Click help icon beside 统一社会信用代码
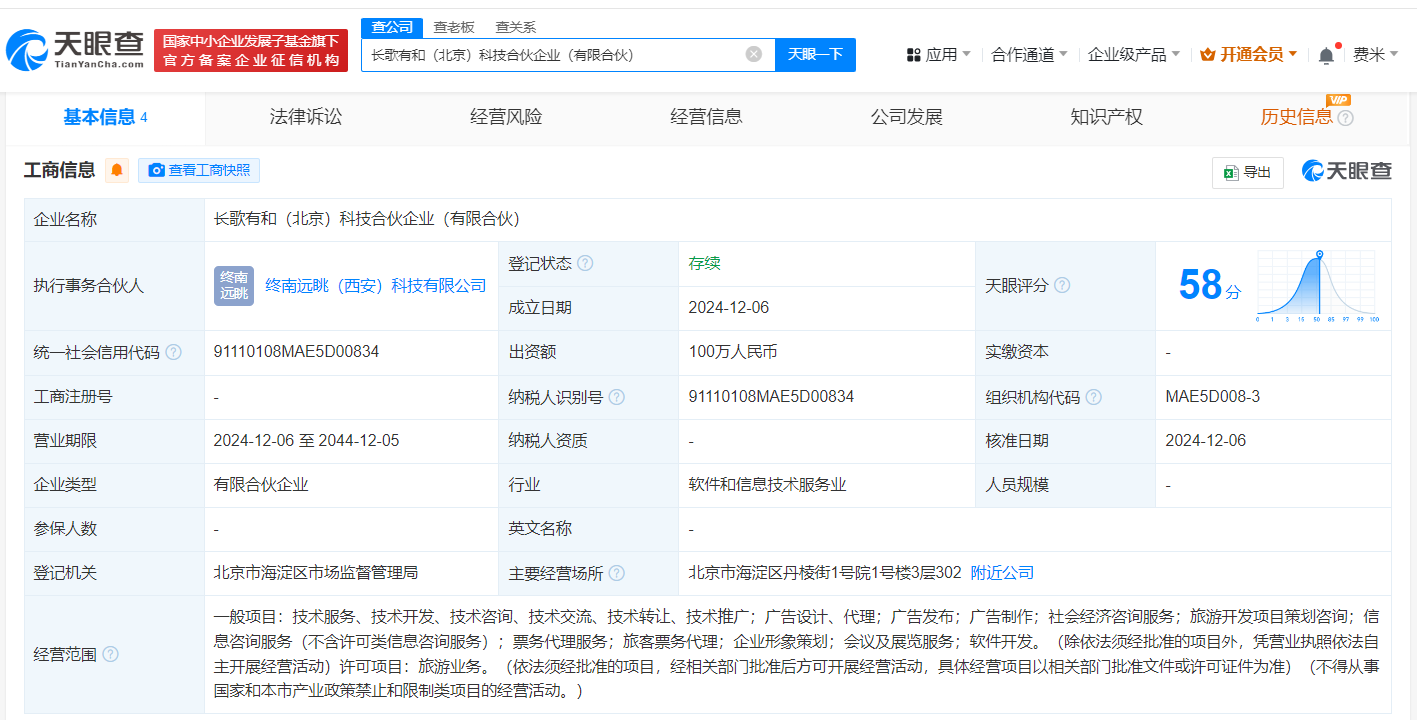 click(x=174, y=353)
